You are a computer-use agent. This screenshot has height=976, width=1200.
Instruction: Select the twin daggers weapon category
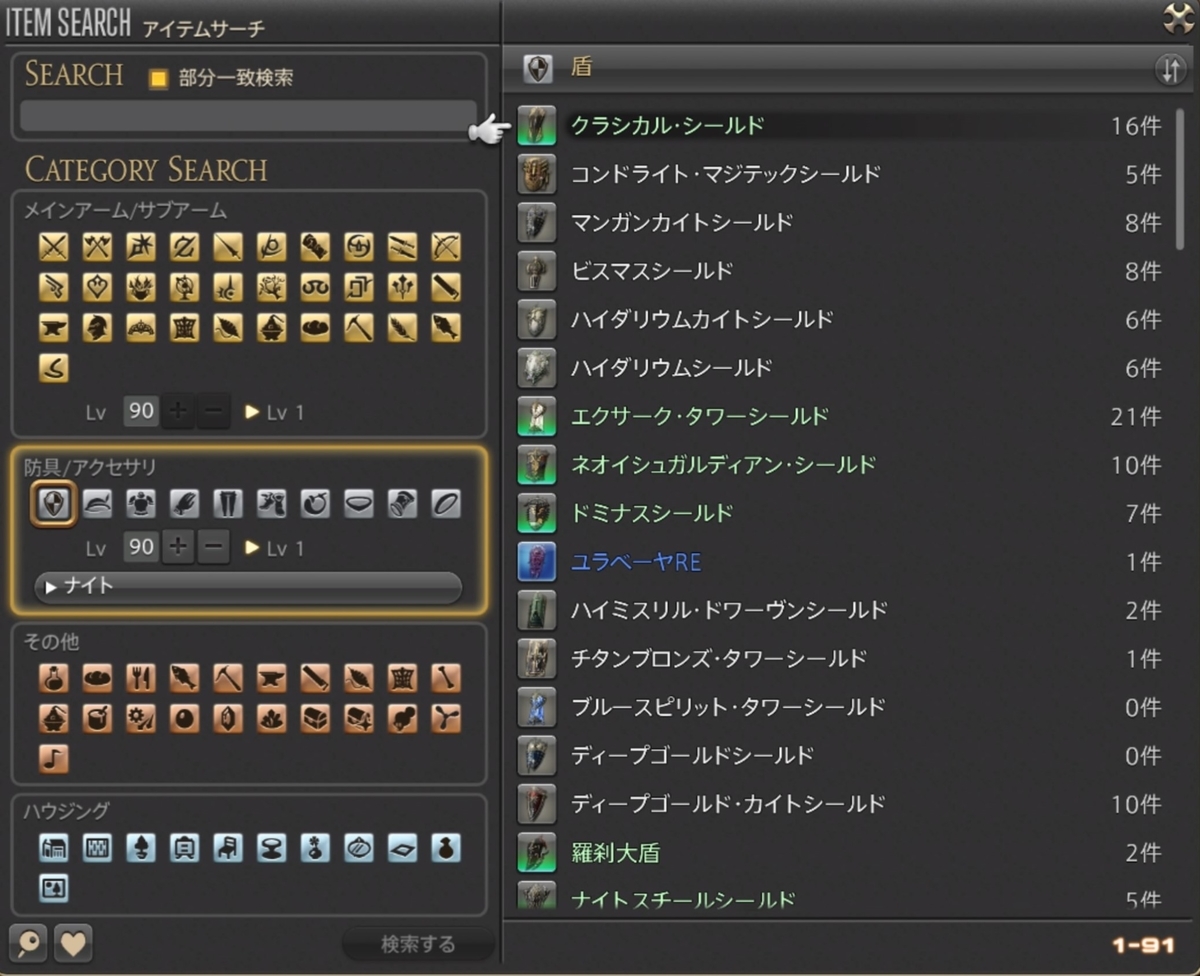(x=402, y=245)
